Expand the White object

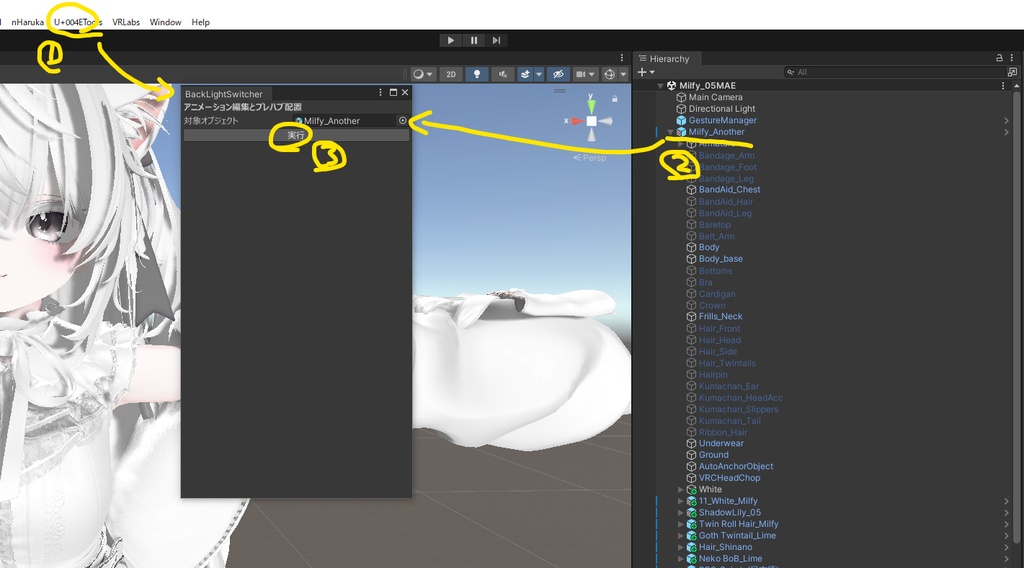click(680, 490)
